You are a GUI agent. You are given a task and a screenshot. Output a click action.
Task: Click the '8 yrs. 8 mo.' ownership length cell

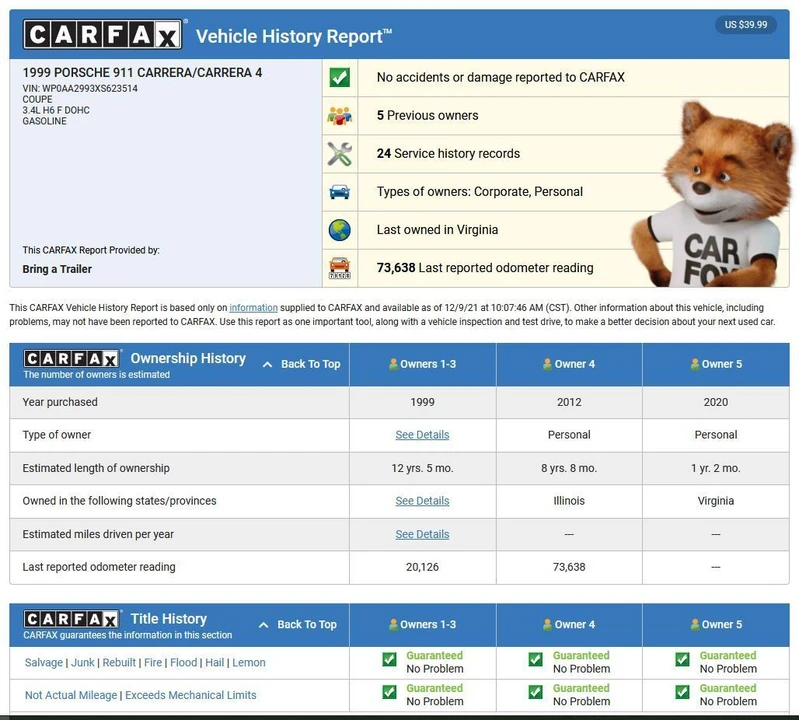pos(569,468)
